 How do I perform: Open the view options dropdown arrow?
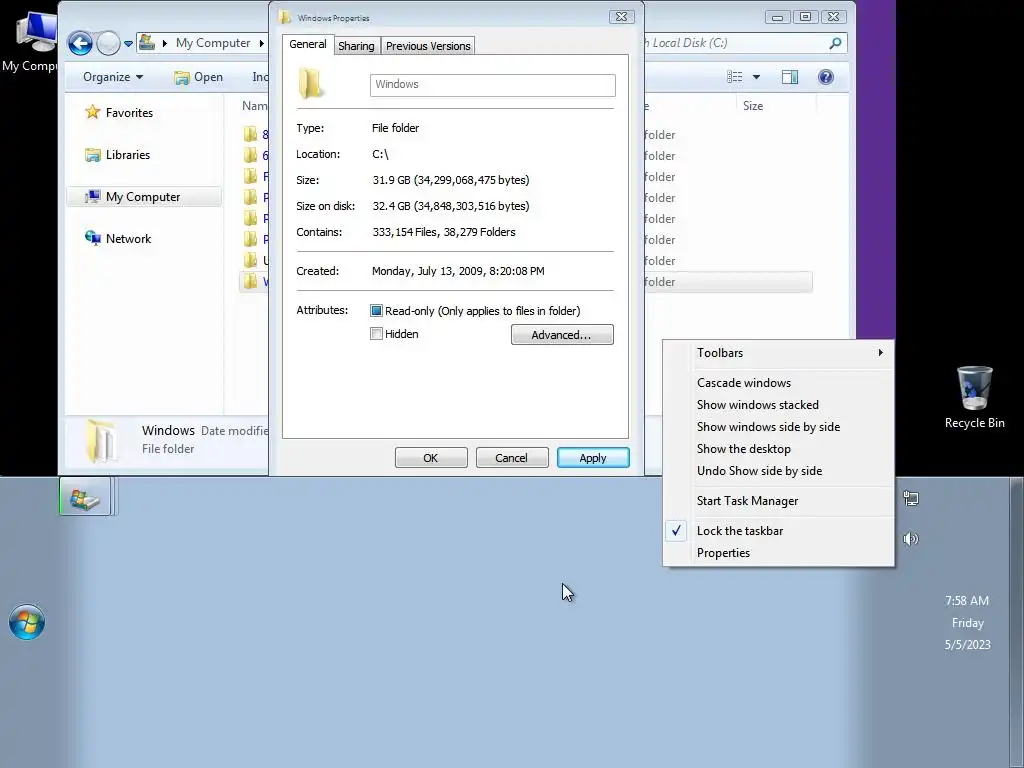[756, 77]
